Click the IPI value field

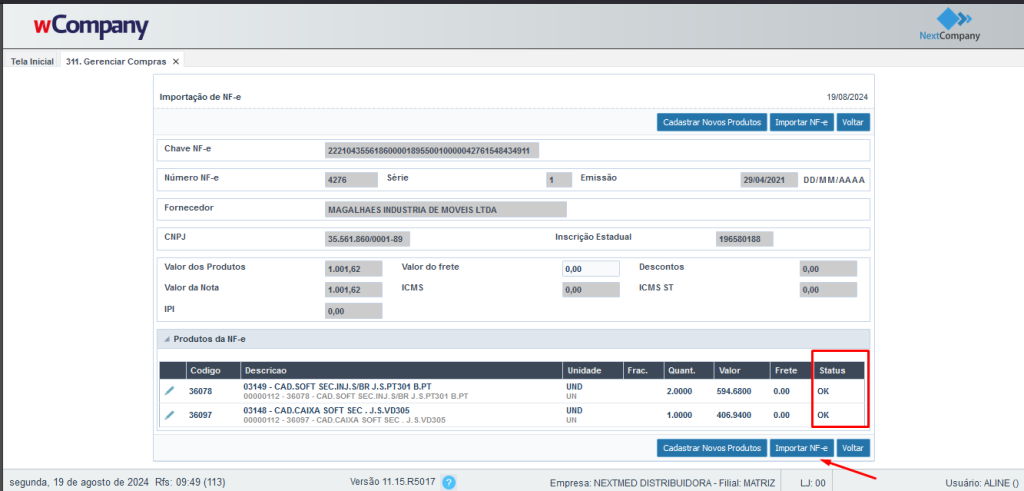click(x=353, y=311)
